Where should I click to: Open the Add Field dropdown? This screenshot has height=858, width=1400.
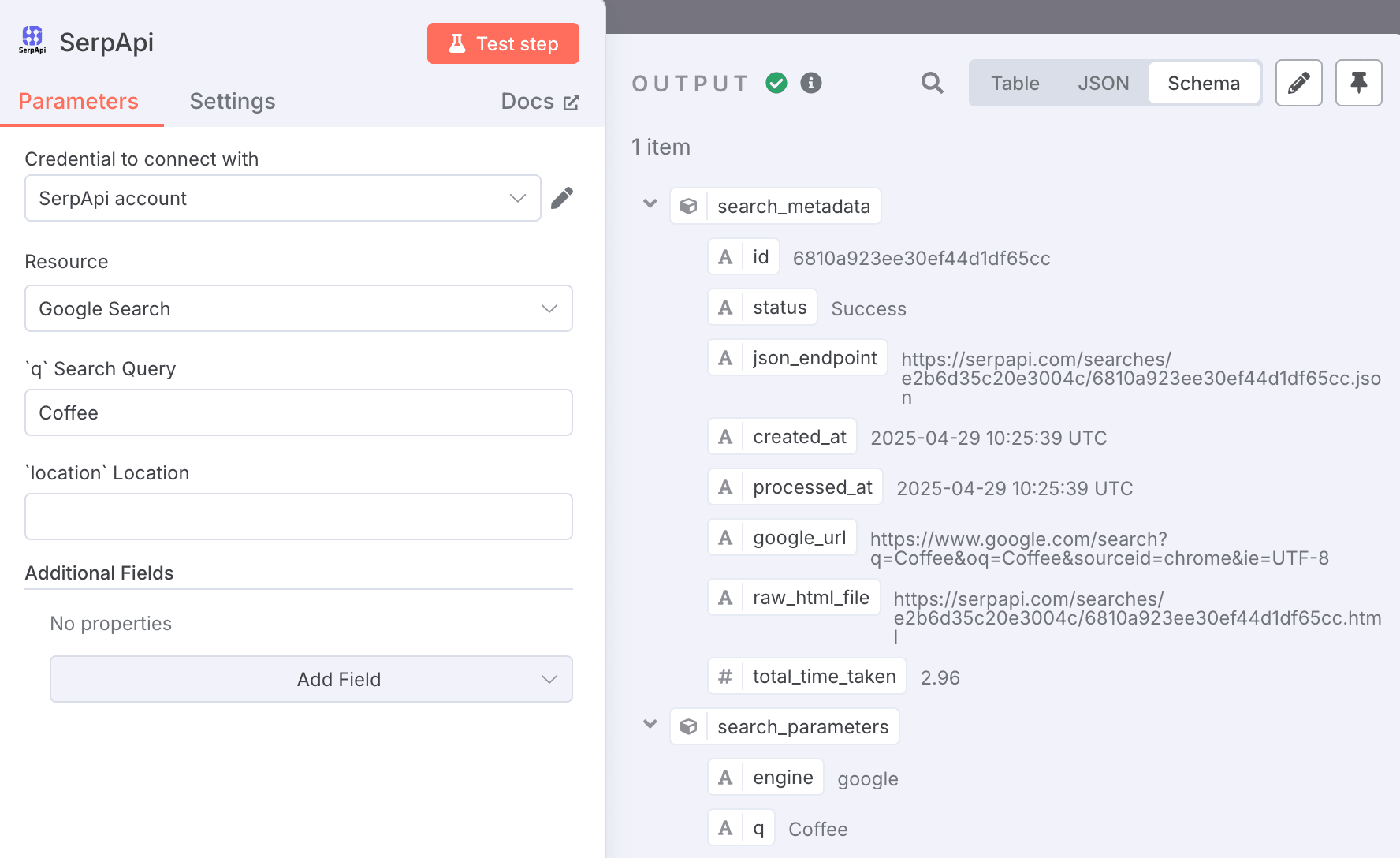[x=311, y=679]
